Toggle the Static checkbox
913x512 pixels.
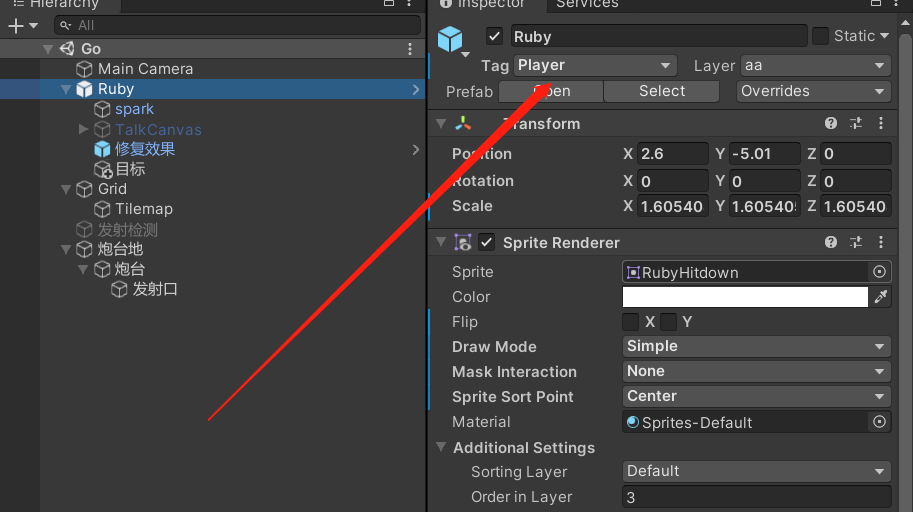tap(820, 36)
